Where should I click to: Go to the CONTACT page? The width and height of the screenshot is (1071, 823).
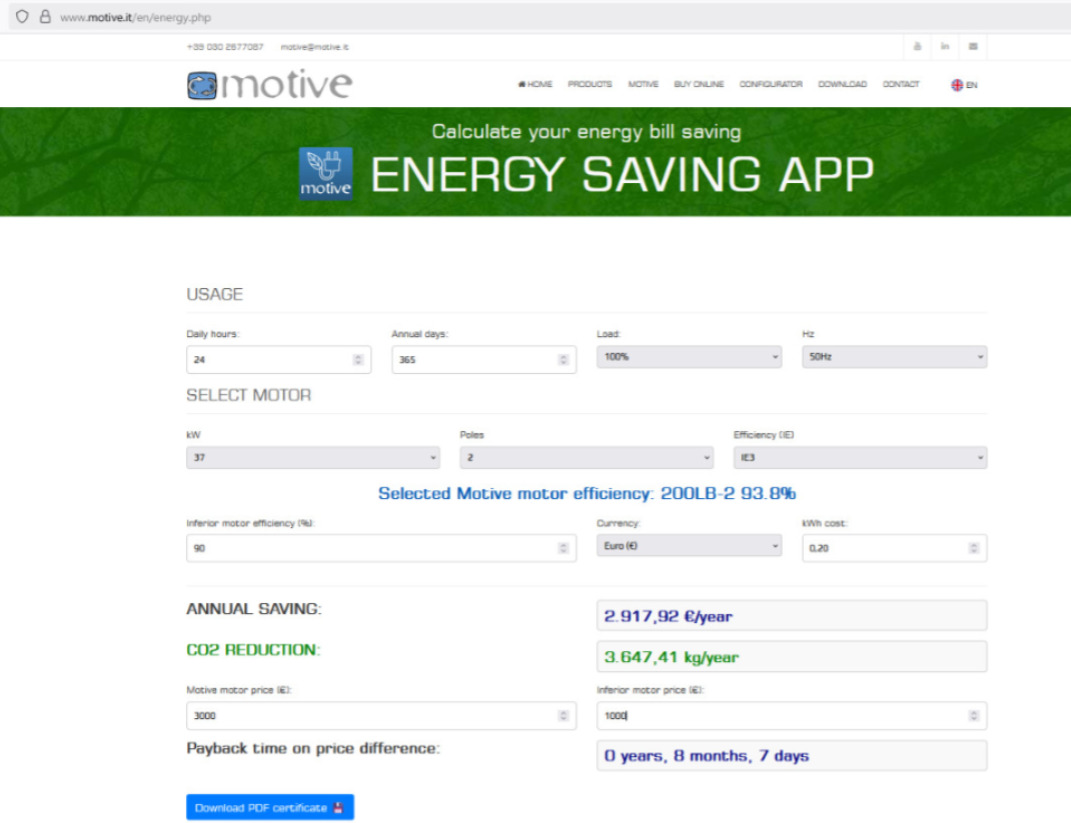[901, 84]
